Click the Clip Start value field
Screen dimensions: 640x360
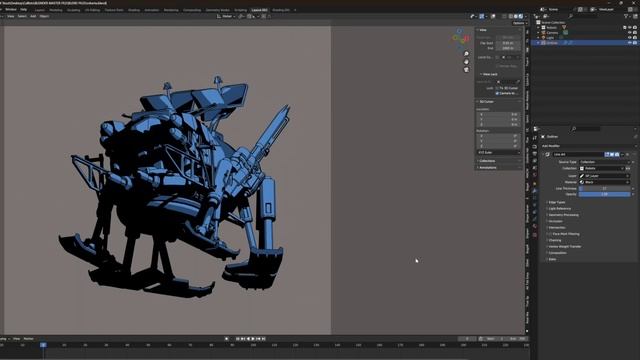[508, 43]
